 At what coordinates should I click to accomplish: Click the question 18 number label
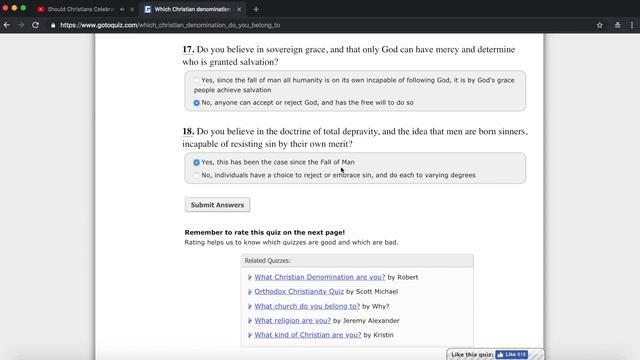(x=188, y=131)
